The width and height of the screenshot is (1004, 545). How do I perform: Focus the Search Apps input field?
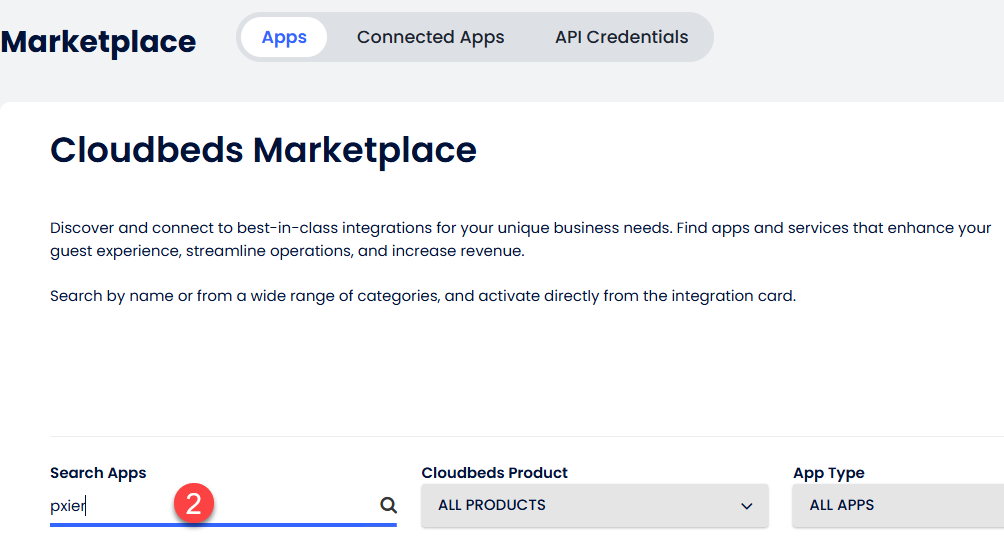(x=280, y=506)
